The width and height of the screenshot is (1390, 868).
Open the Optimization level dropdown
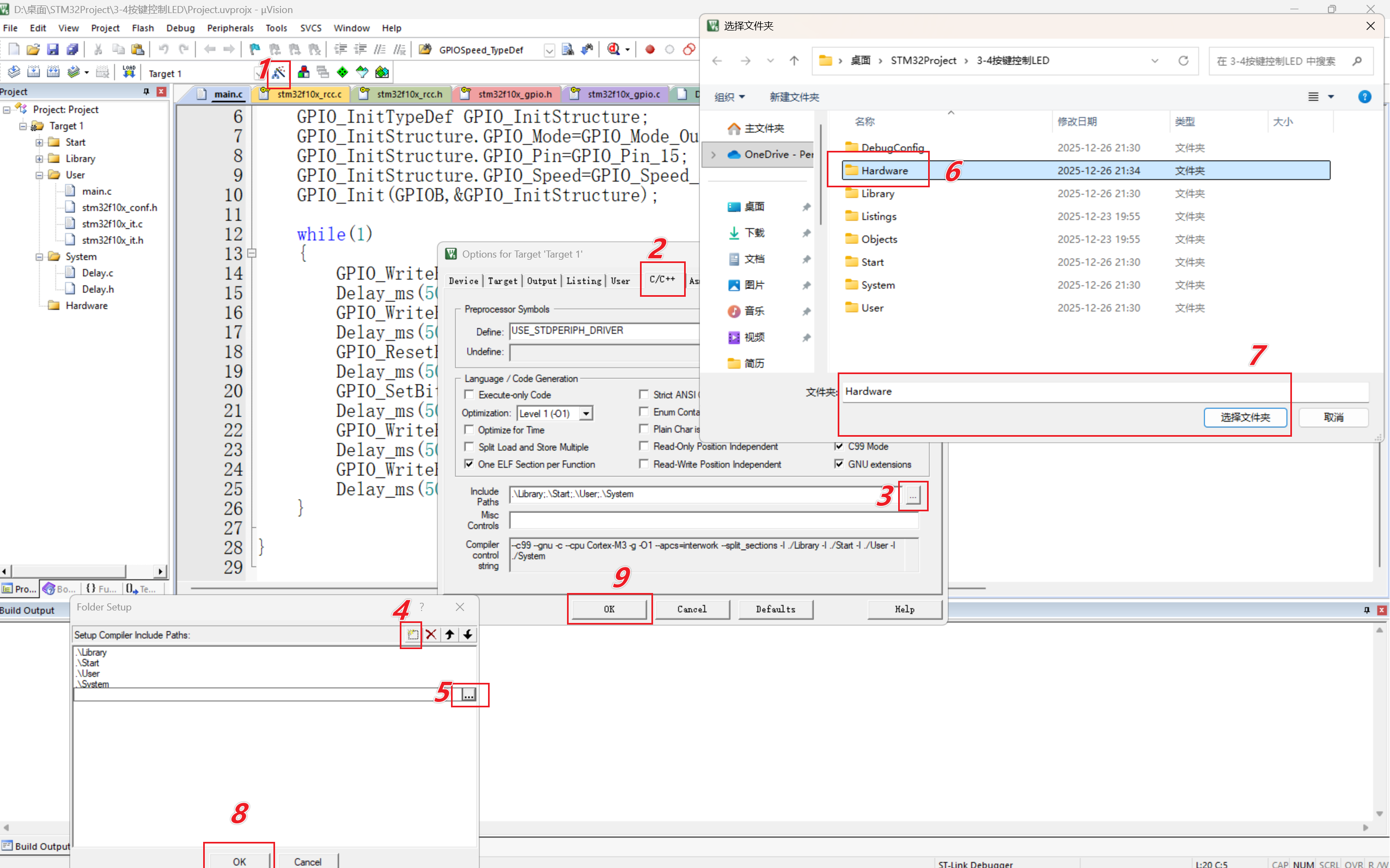(x=586, y=413)
